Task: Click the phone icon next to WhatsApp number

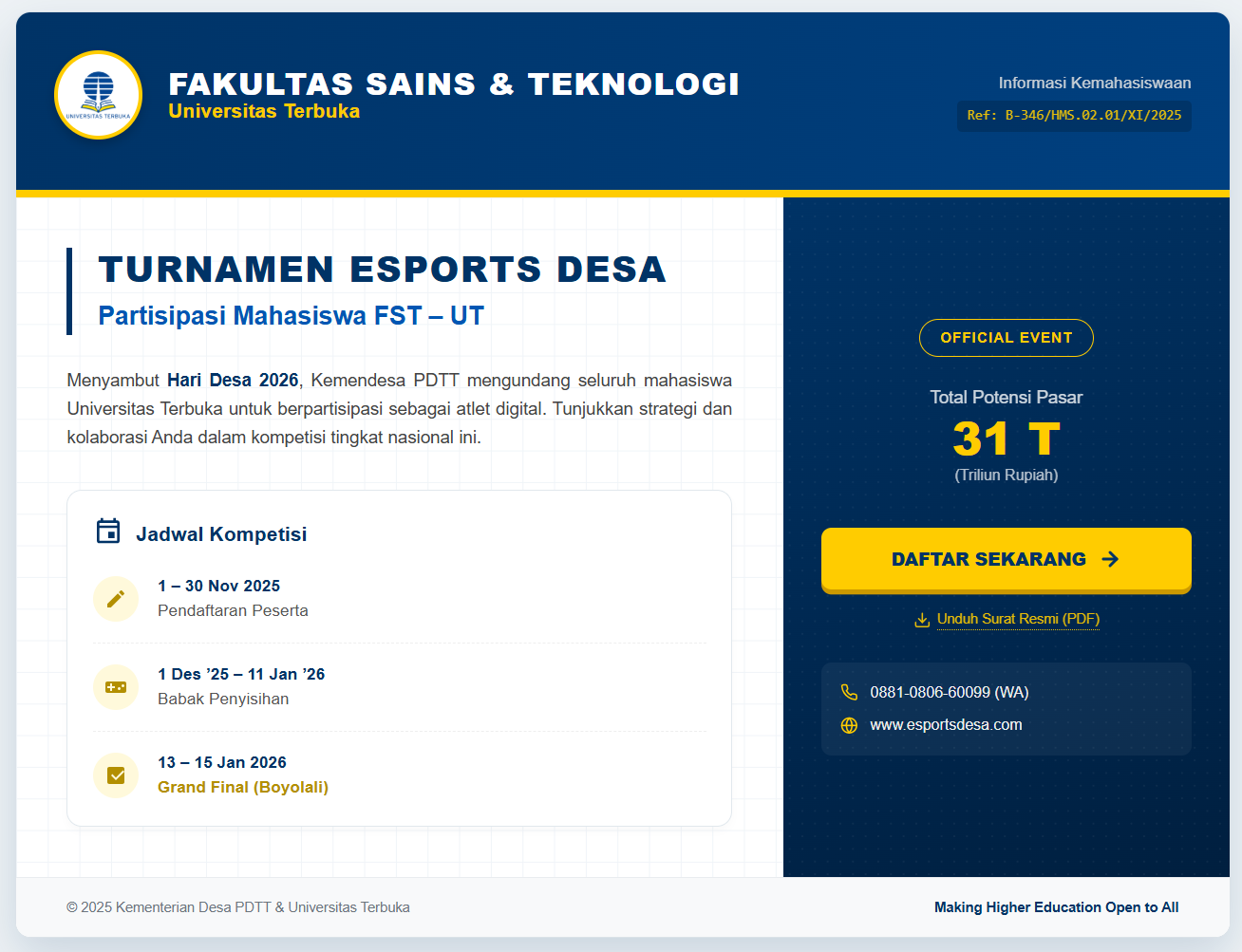Action: click(849, 692)
